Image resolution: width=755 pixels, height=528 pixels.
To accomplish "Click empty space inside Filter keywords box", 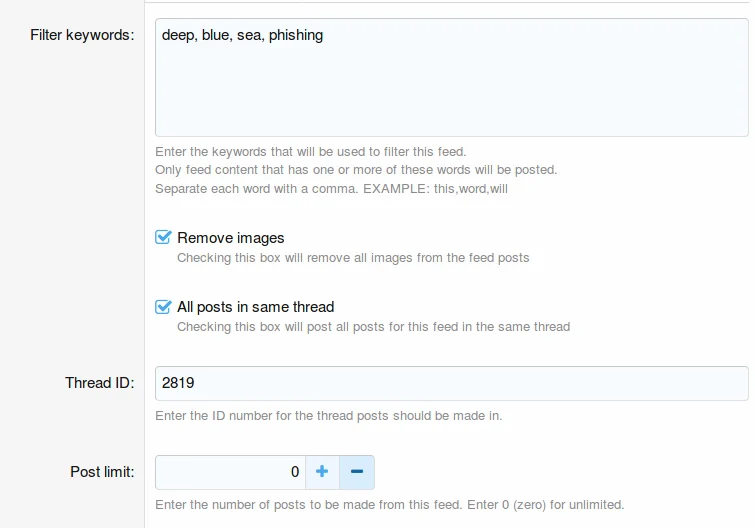I will (x=452, y=91).
